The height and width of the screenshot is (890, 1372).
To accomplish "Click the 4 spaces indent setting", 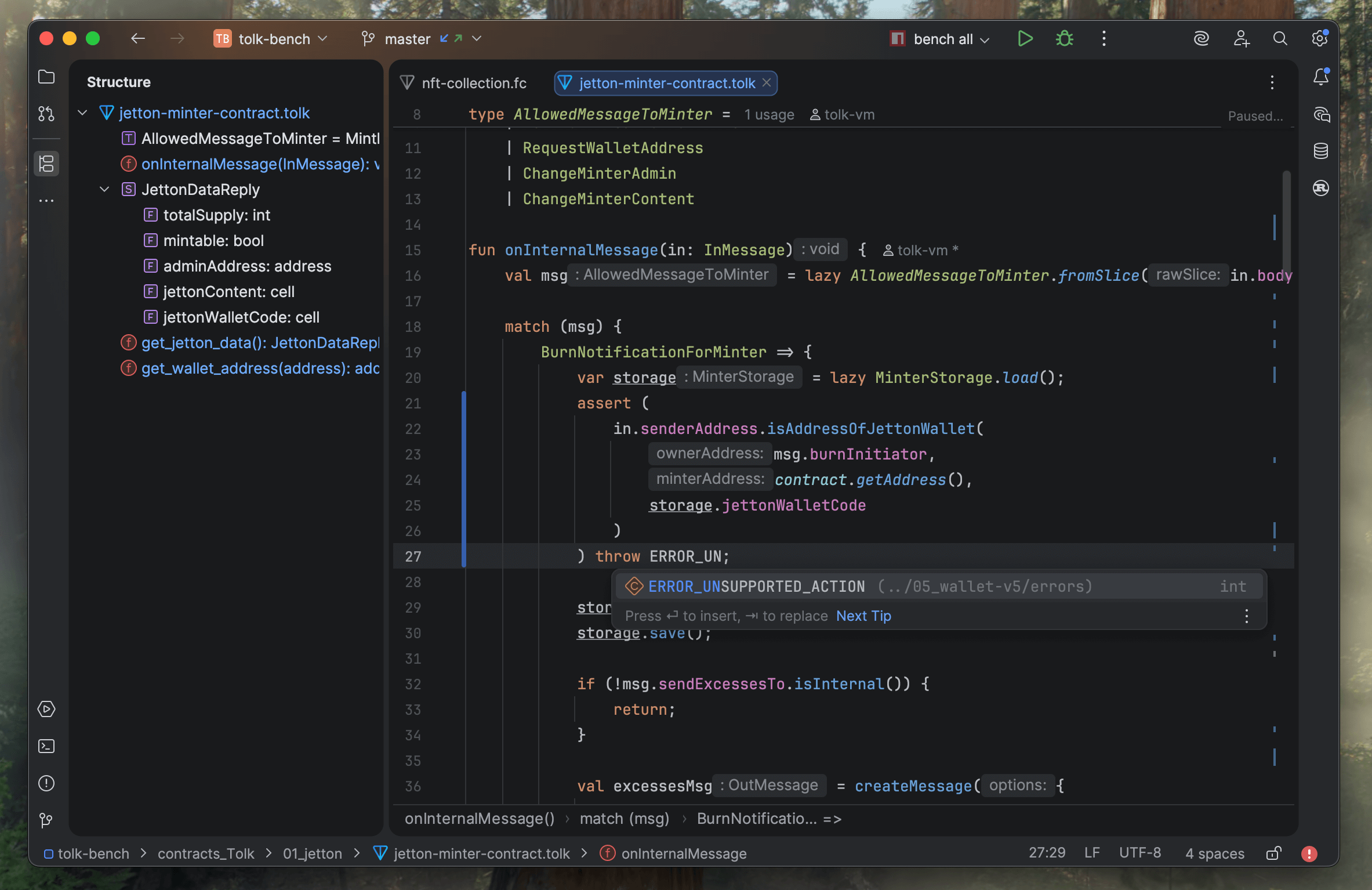I will click(x=1214, y=853).
